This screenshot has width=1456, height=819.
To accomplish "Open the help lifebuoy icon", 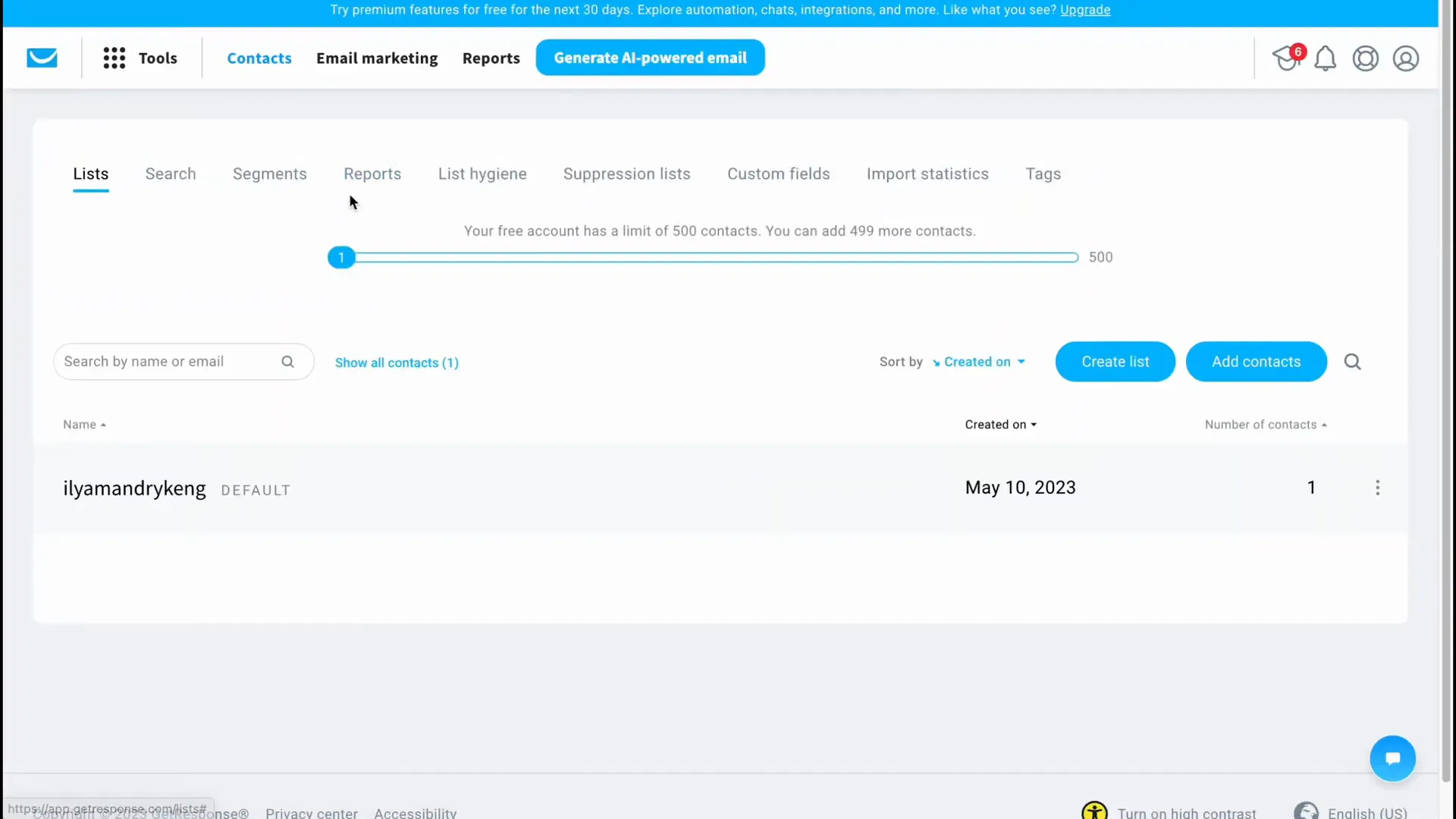I will (x=1365, y=58).
